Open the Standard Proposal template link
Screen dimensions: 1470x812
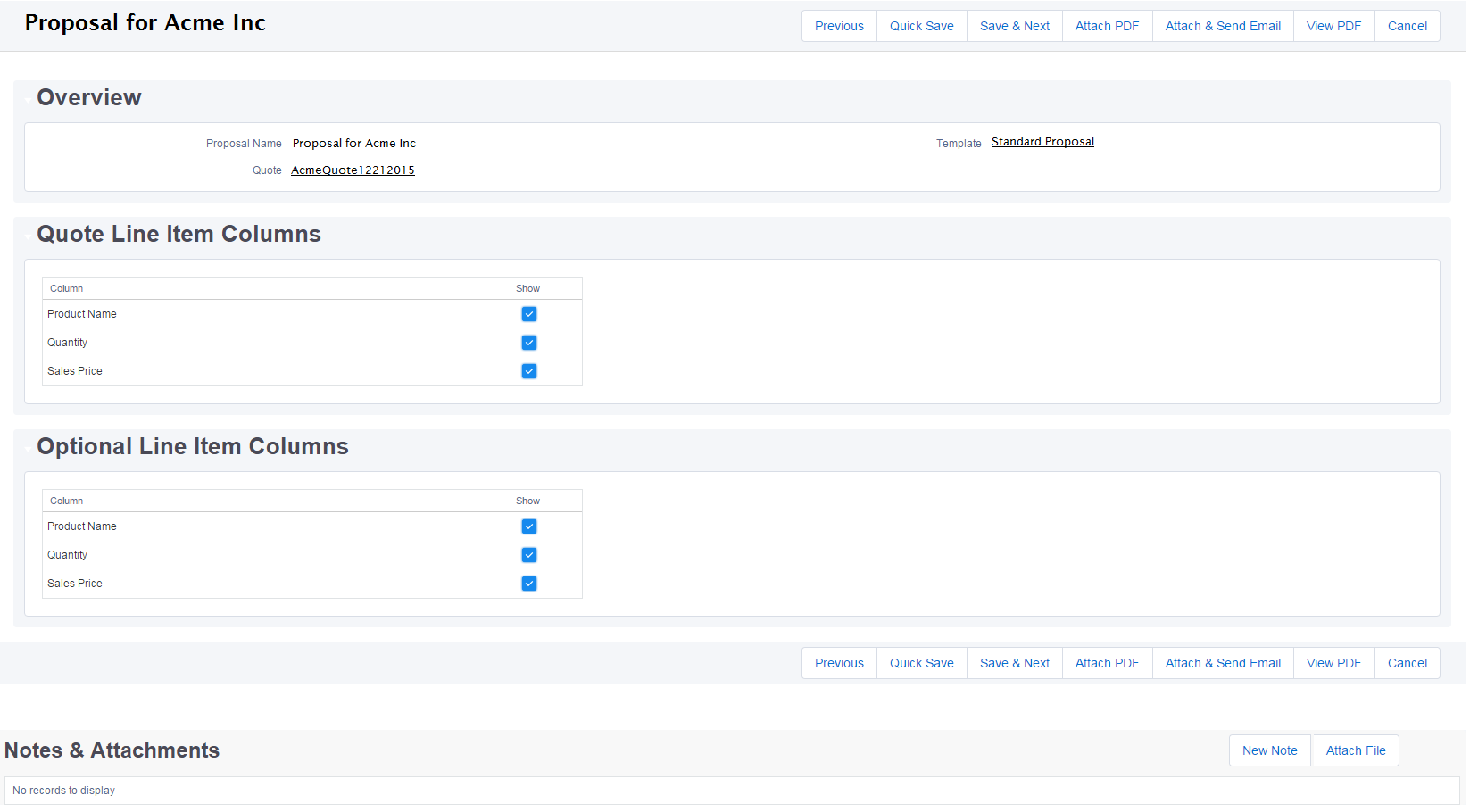coord(1042,142)
